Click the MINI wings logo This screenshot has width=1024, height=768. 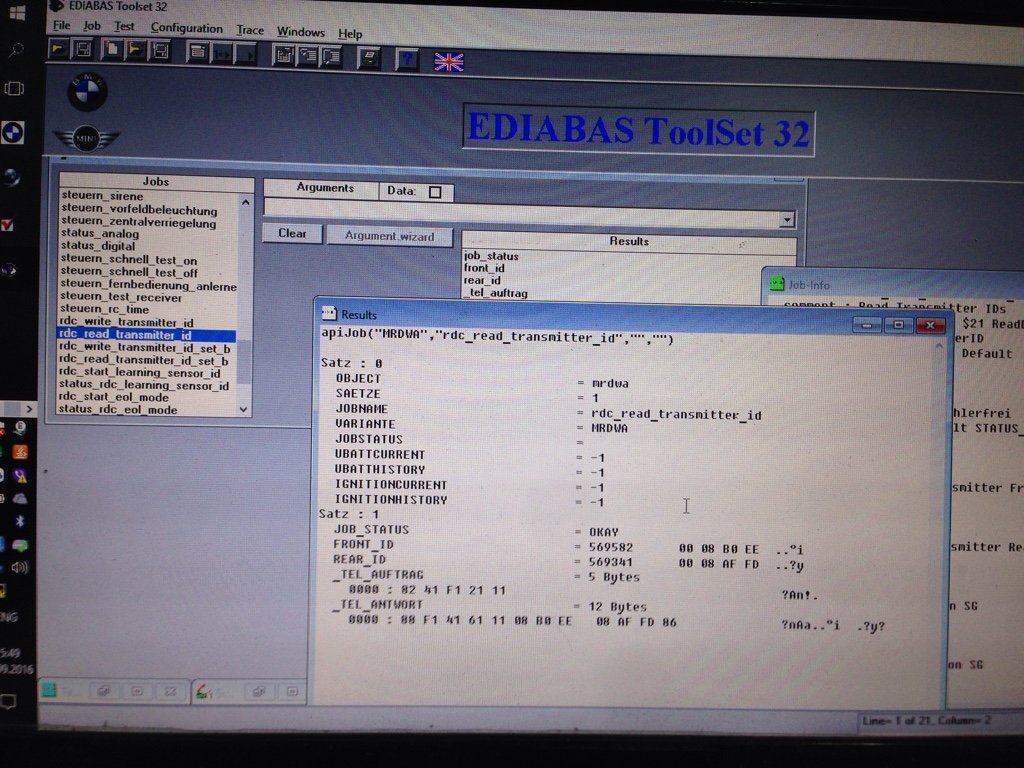(x=86, y=138)
